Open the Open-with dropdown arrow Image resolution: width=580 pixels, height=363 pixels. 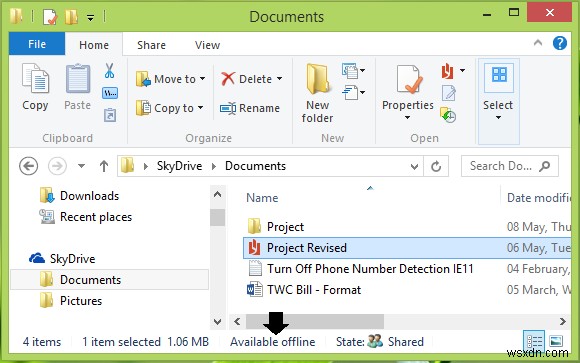click(x=462, y=70)
